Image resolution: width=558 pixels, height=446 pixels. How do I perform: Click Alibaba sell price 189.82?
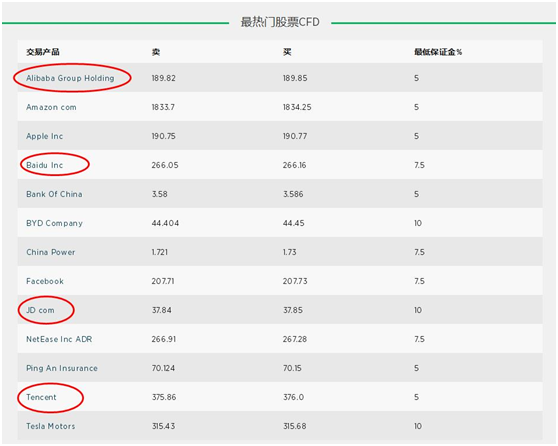[164, 78]
